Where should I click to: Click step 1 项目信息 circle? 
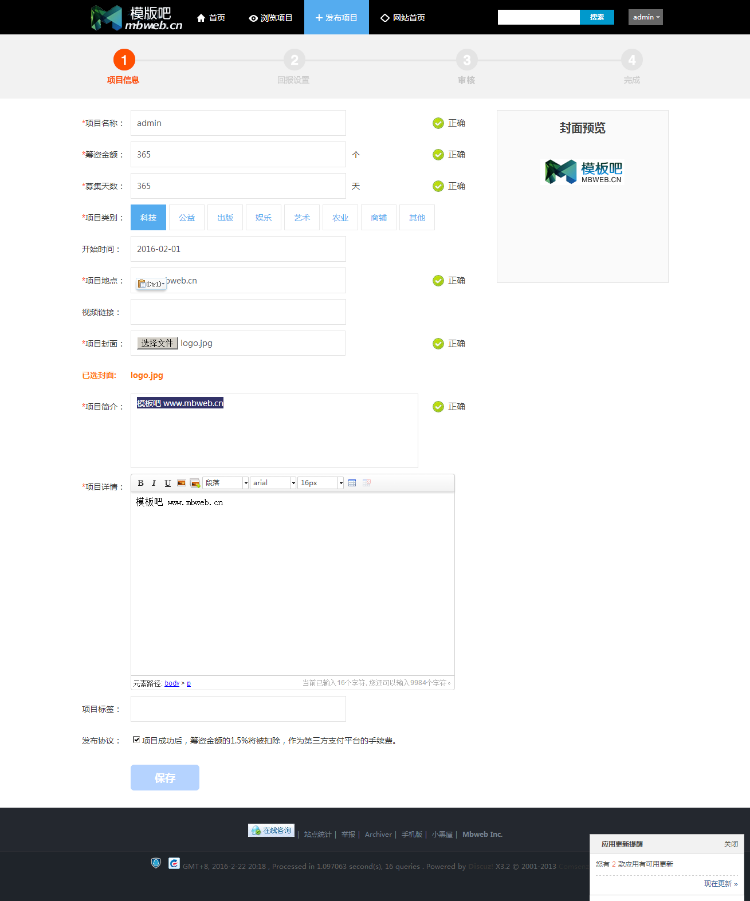[124, 60]
